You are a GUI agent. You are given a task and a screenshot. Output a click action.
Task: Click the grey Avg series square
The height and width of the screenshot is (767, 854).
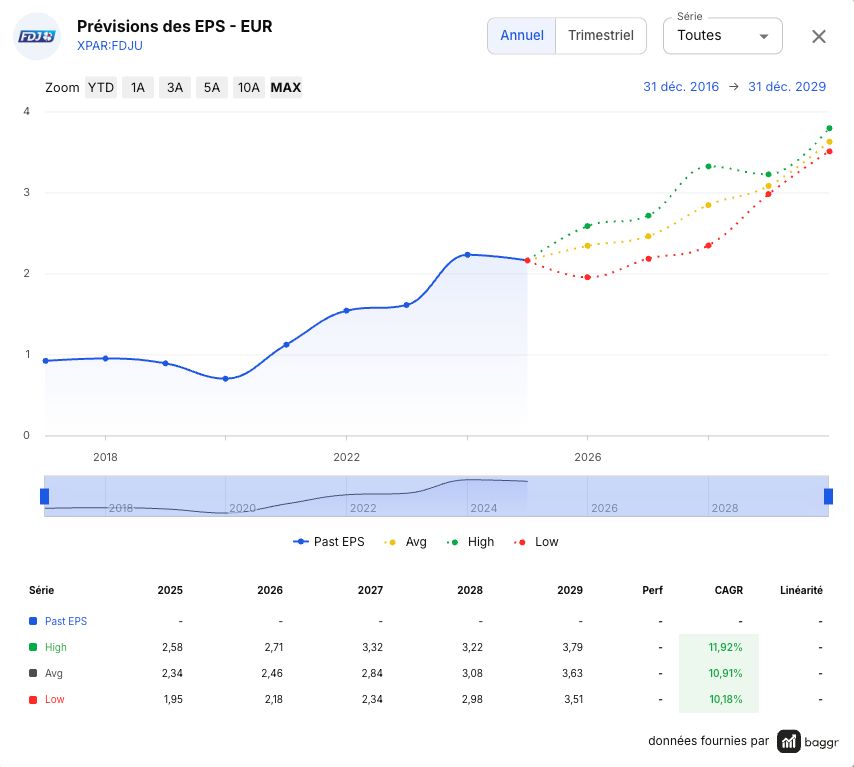coord(33,673)
